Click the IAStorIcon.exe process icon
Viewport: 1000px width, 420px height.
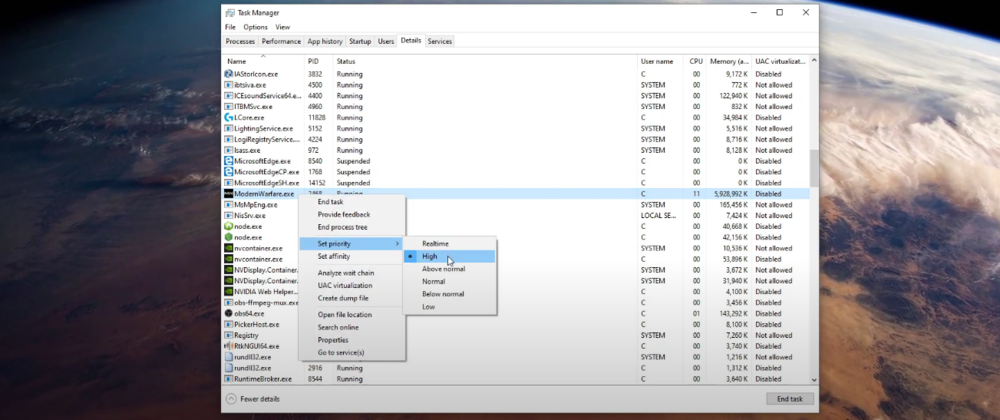(229, 74)
